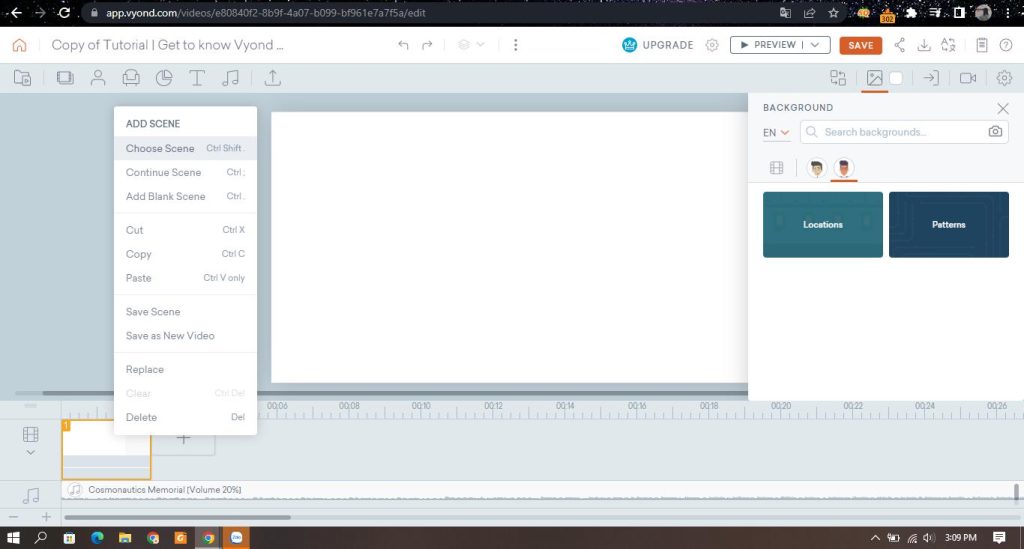The image size is (1024, 549).
Task: Open the Audio library music note icon
Action: pyautogui.click(x=231, y=78)
